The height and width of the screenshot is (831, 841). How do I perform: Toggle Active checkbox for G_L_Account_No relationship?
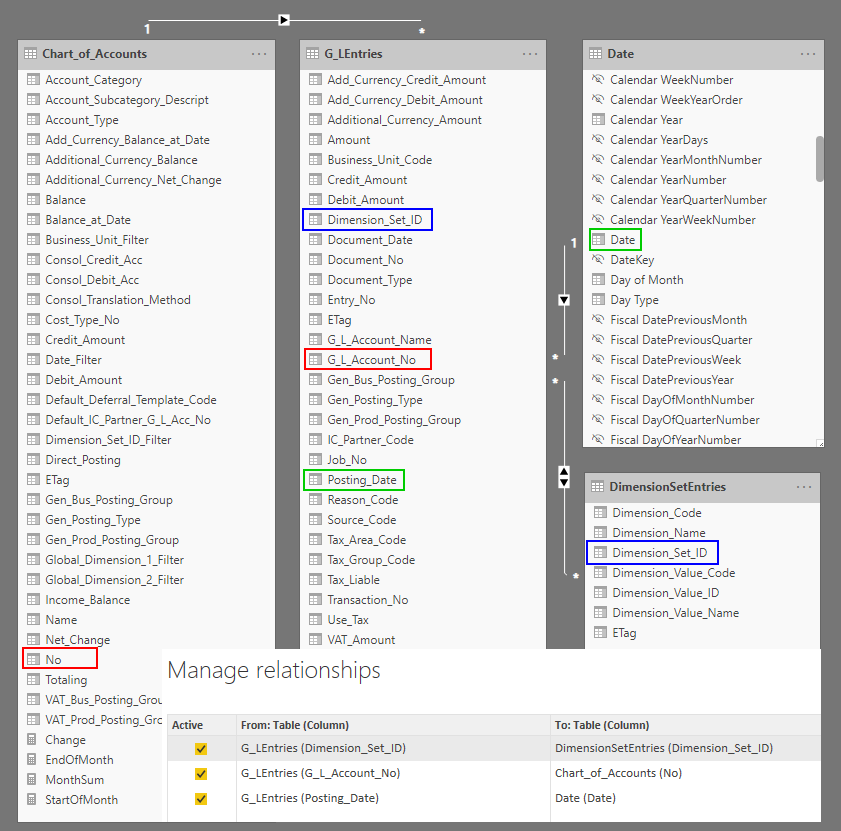[x=201, y=773]
